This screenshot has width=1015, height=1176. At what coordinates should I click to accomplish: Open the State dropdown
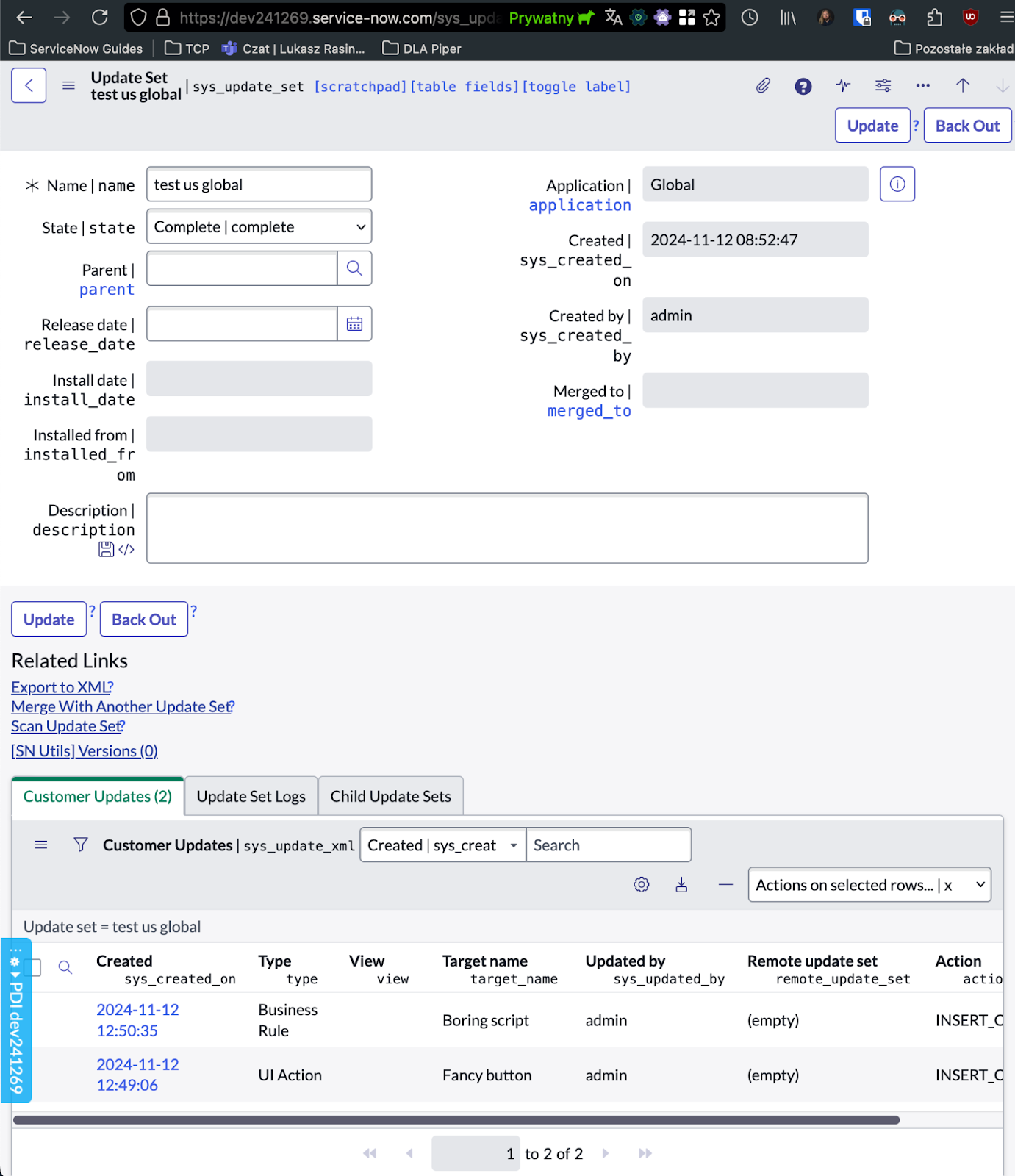259,227
